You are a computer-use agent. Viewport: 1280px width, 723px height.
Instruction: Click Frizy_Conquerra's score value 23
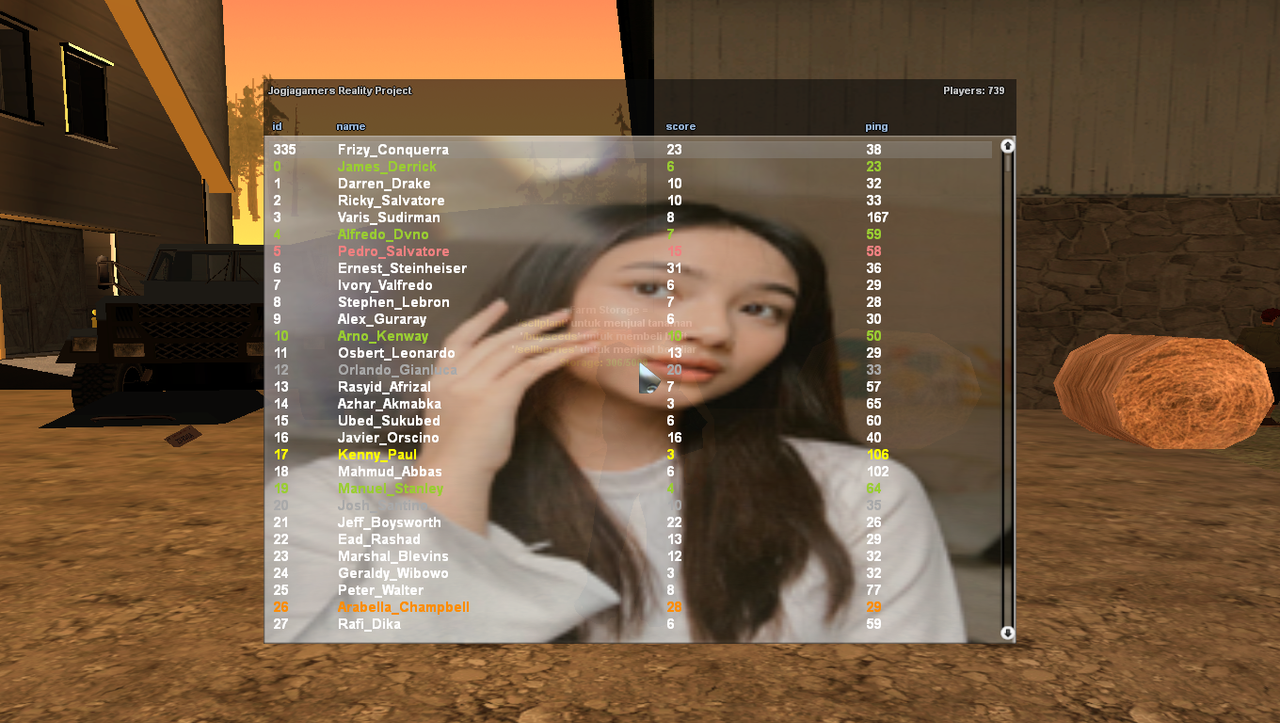click(674, 150)
